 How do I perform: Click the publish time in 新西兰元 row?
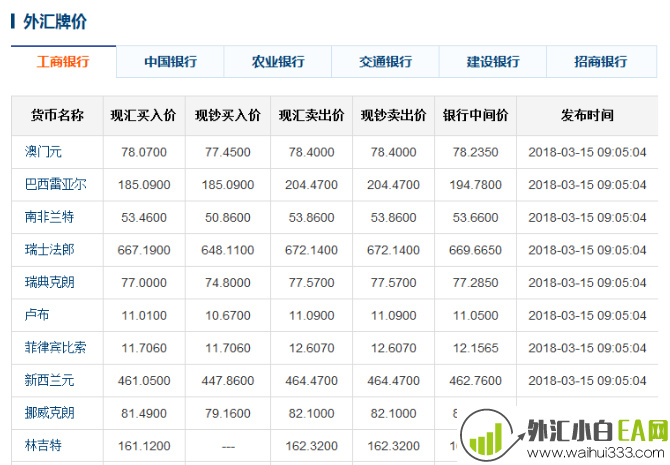(588, 380)
